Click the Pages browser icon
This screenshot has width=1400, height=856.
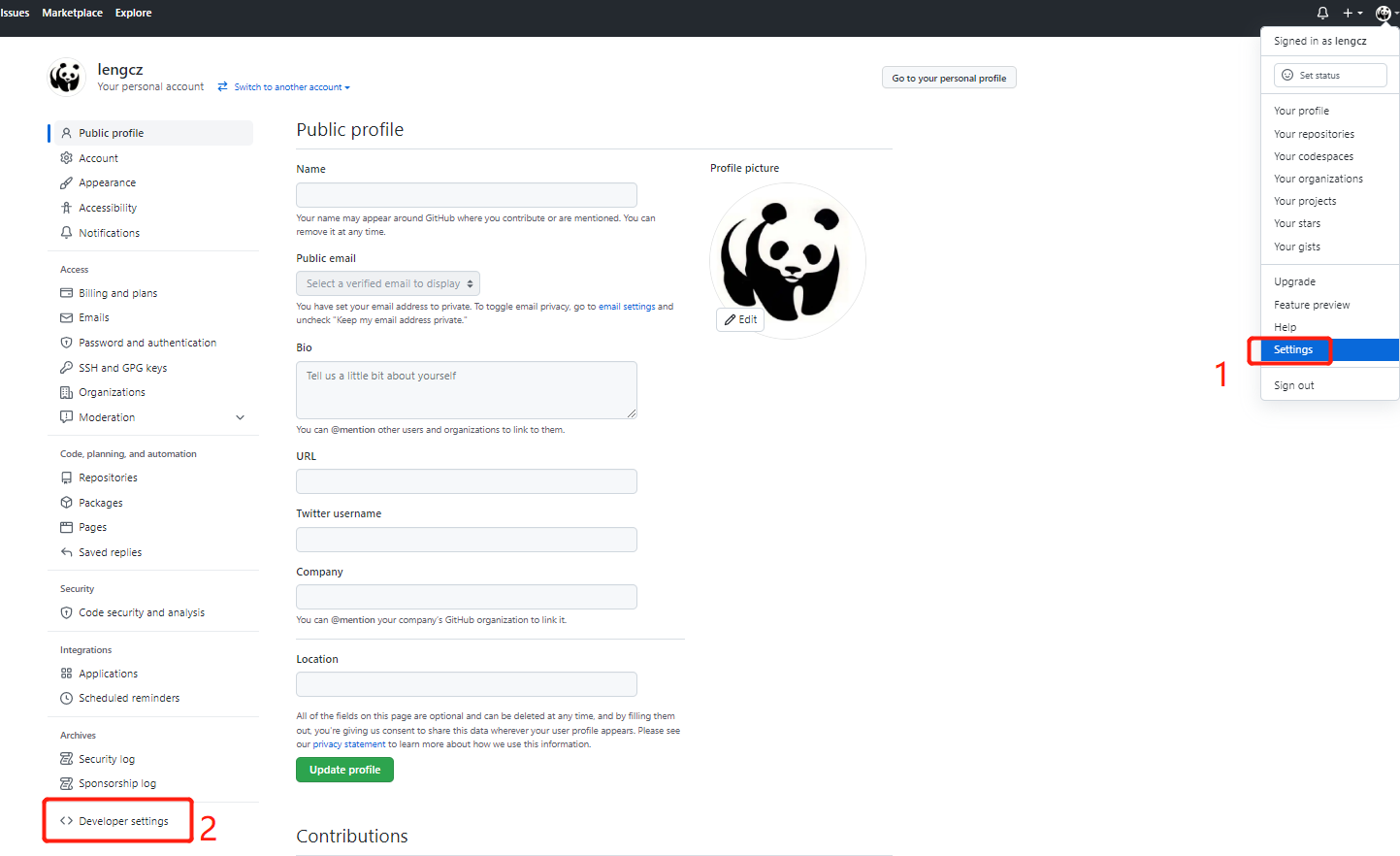tap(66, 527)
